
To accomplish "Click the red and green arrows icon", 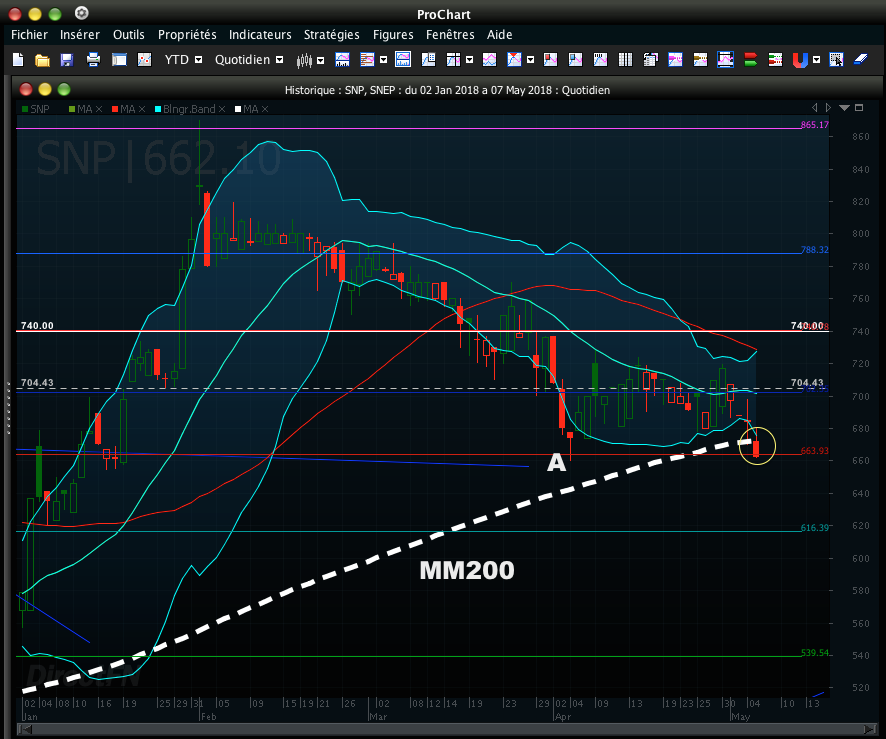I will pyautogui.click(x=750, y=59).
